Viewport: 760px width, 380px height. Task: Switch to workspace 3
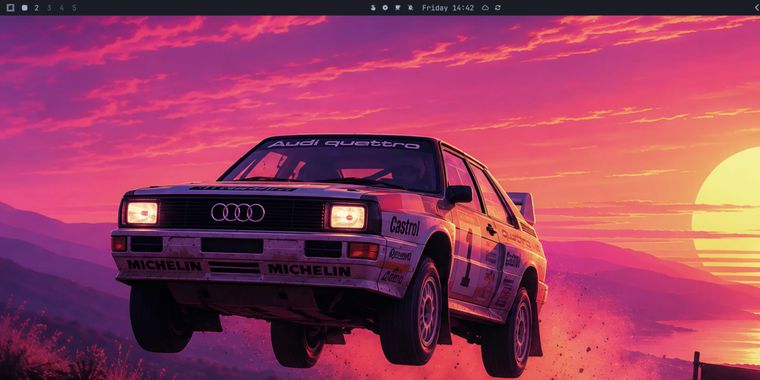tap(49, 8)
